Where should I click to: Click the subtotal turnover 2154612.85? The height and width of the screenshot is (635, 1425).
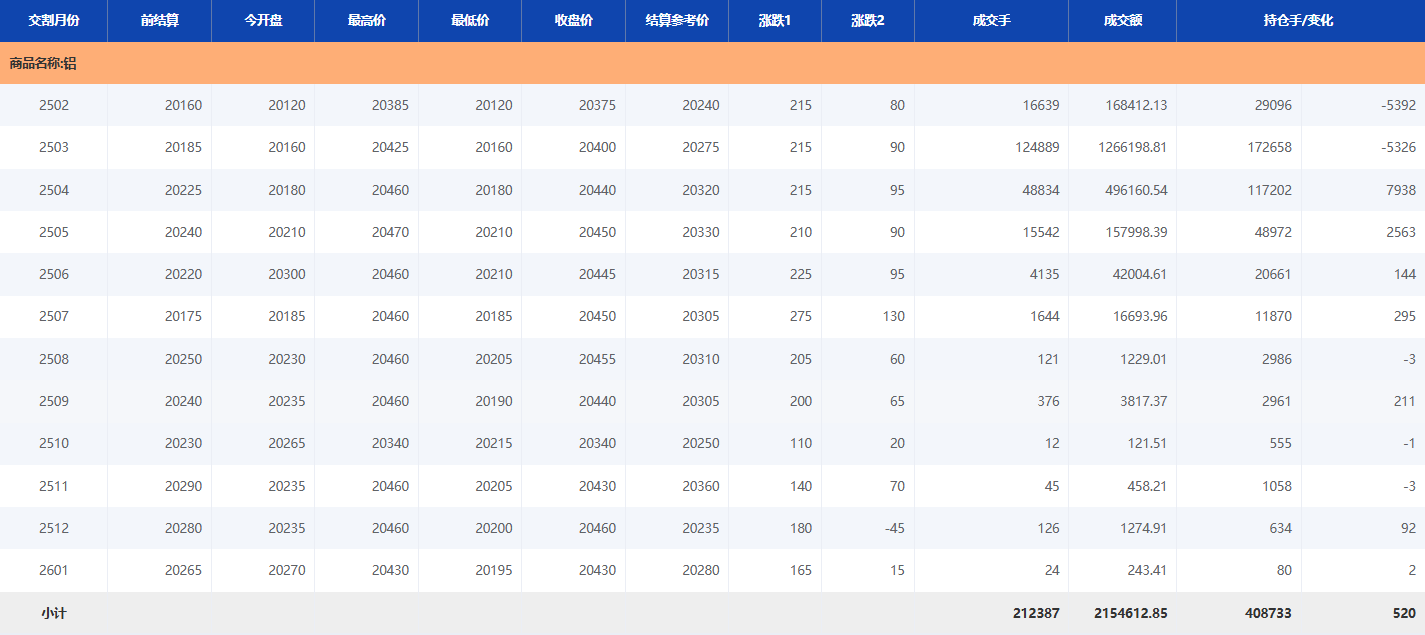click(1123, 613)
